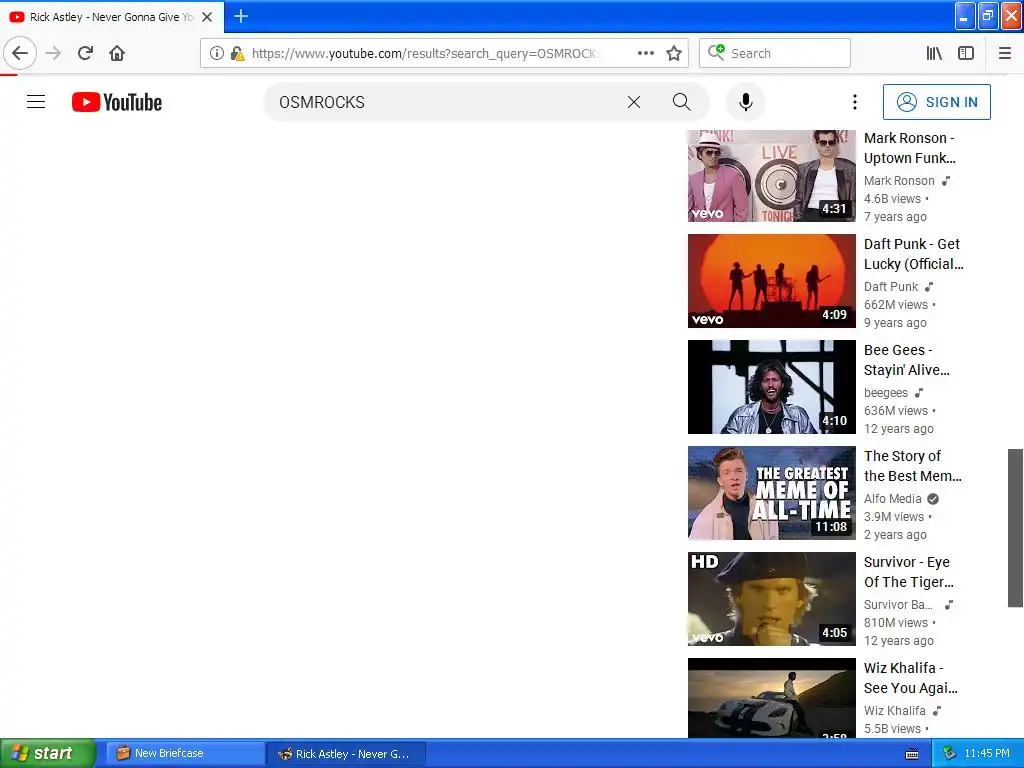1024x768 pixels.
Task: Open the Firefox library icon
Action: [x=935, y=53]
